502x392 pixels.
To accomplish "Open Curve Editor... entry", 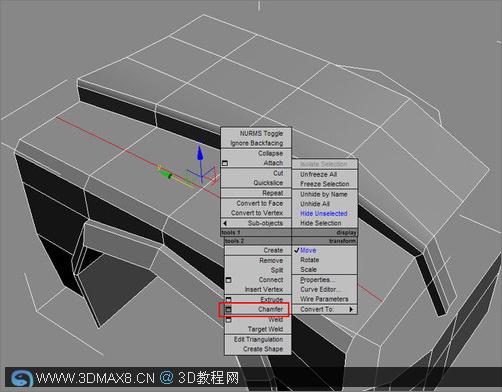I will (320, 289).
